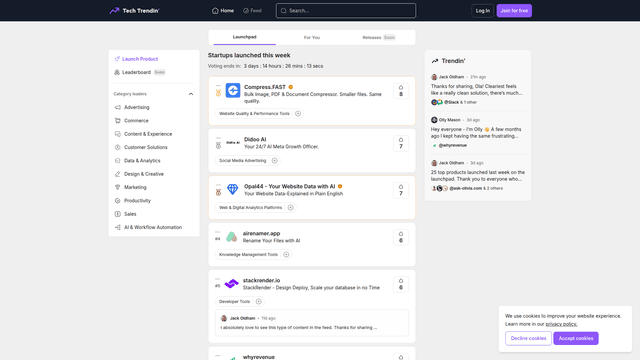Select the Design & Creative category icon
640x360 pixels.
pos(118,174)
